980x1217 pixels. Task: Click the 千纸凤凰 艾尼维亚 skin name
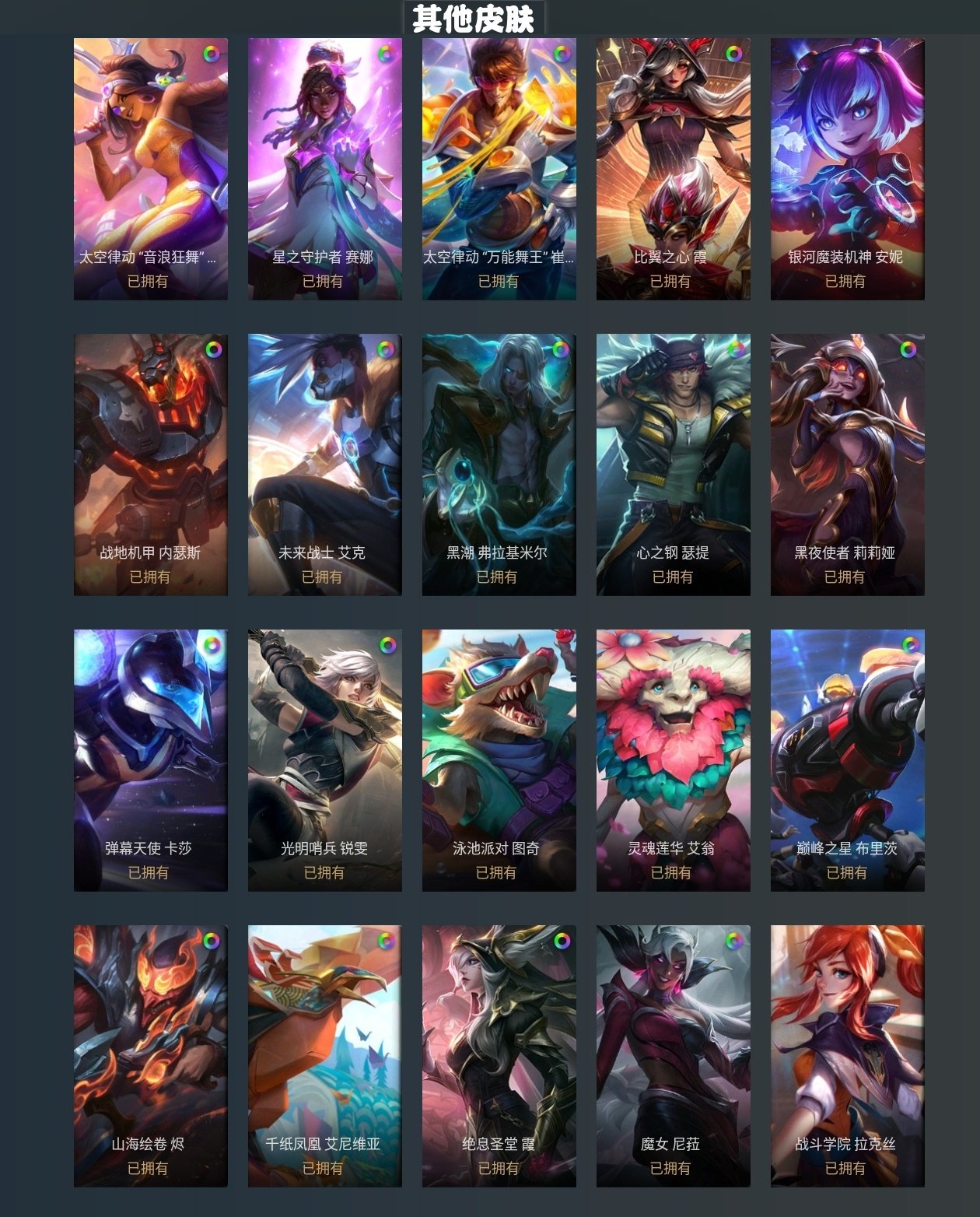click(x=323, y=1144)
